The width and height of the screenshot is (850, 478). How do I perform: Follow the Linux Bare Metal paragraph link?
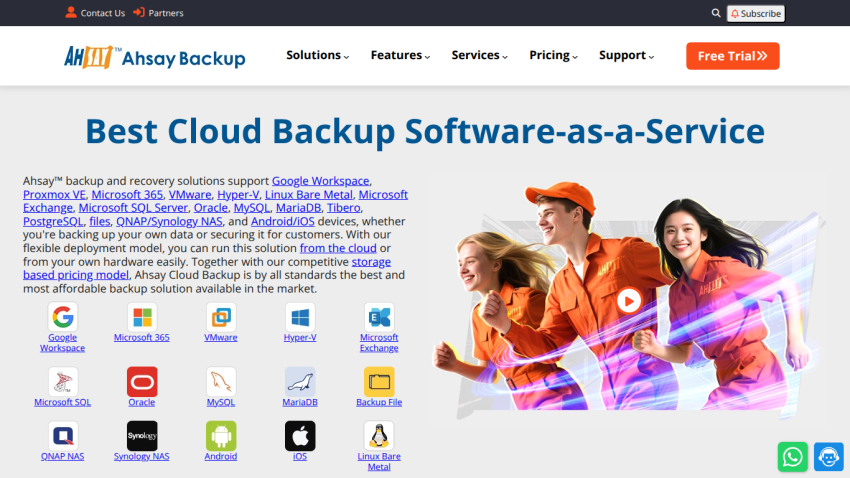[x=309, y=195]
